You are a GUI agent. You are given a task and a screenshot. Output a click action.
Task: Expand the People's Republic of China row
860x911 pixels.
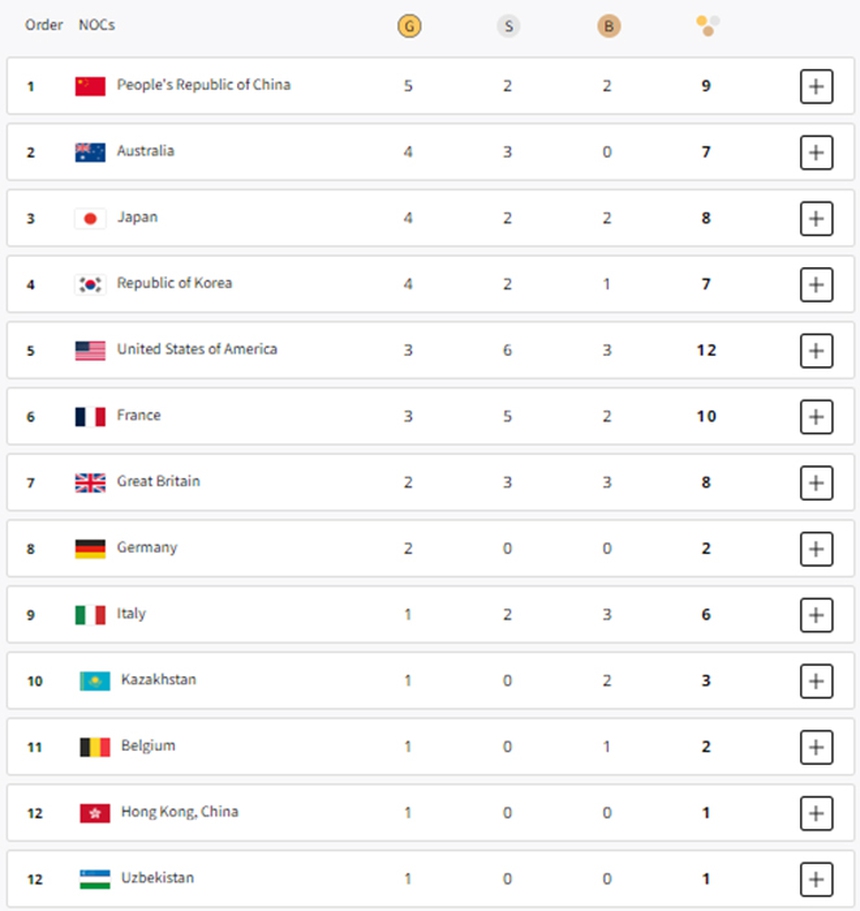817,86
